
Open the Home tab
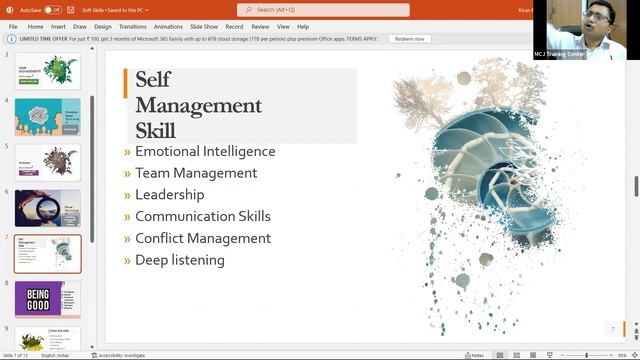pos(36,27)
